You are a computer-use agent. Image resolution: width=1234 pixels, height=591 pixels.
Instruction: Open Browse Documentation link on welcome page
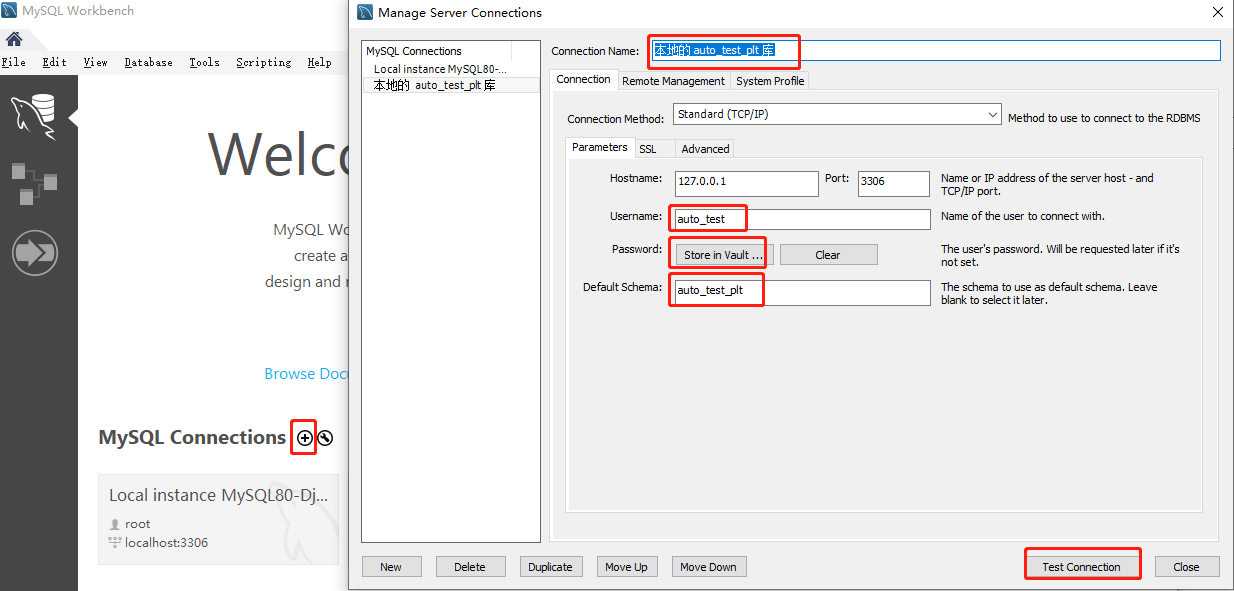(x=305, y=373)
